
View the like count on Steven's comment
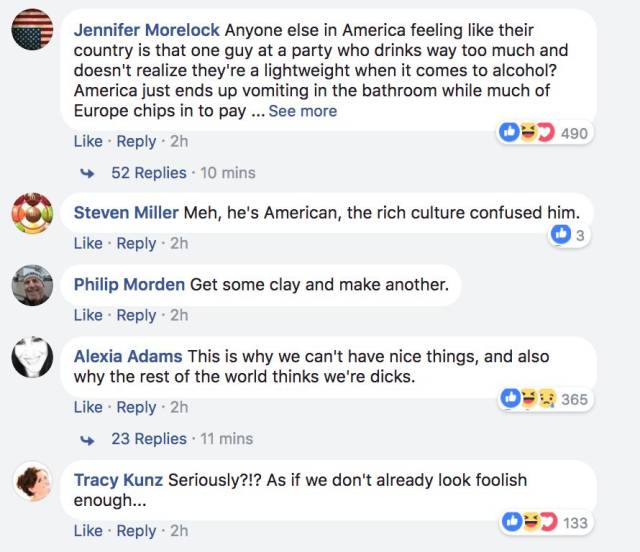568,235
